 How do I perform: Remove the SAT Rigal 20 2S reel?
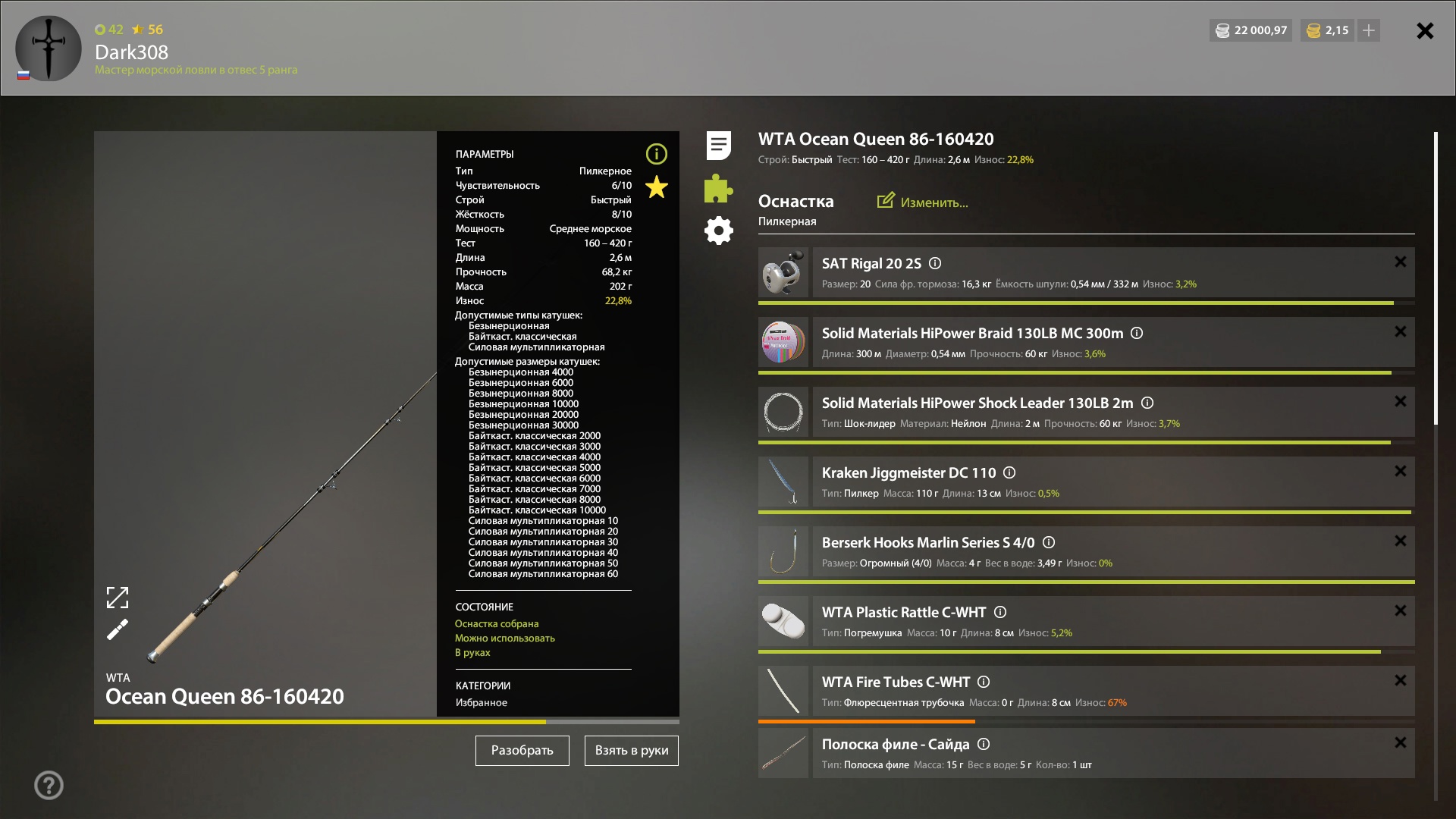(x=1400, y=262)
